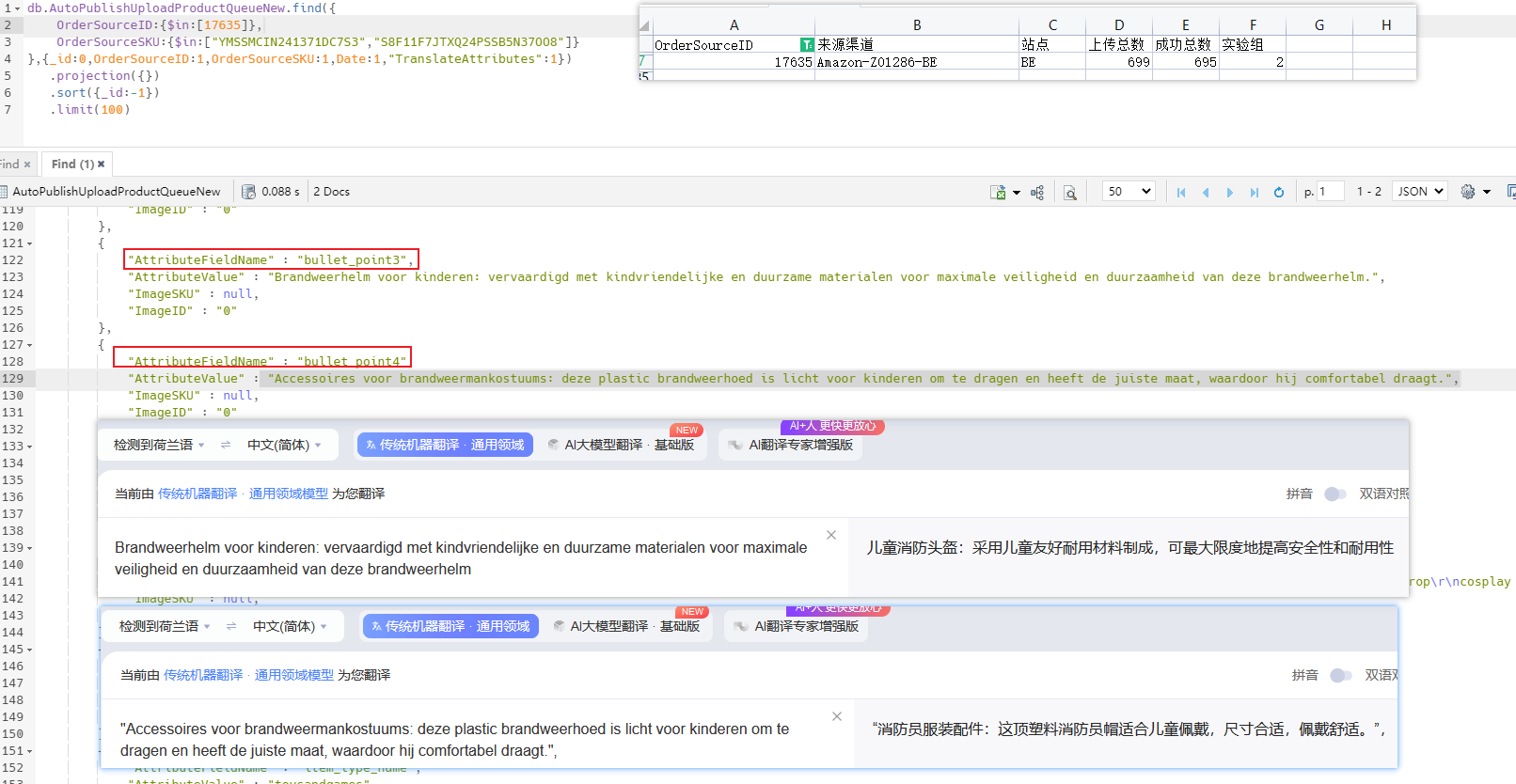Go to the next results page

tap(1229, 192)
